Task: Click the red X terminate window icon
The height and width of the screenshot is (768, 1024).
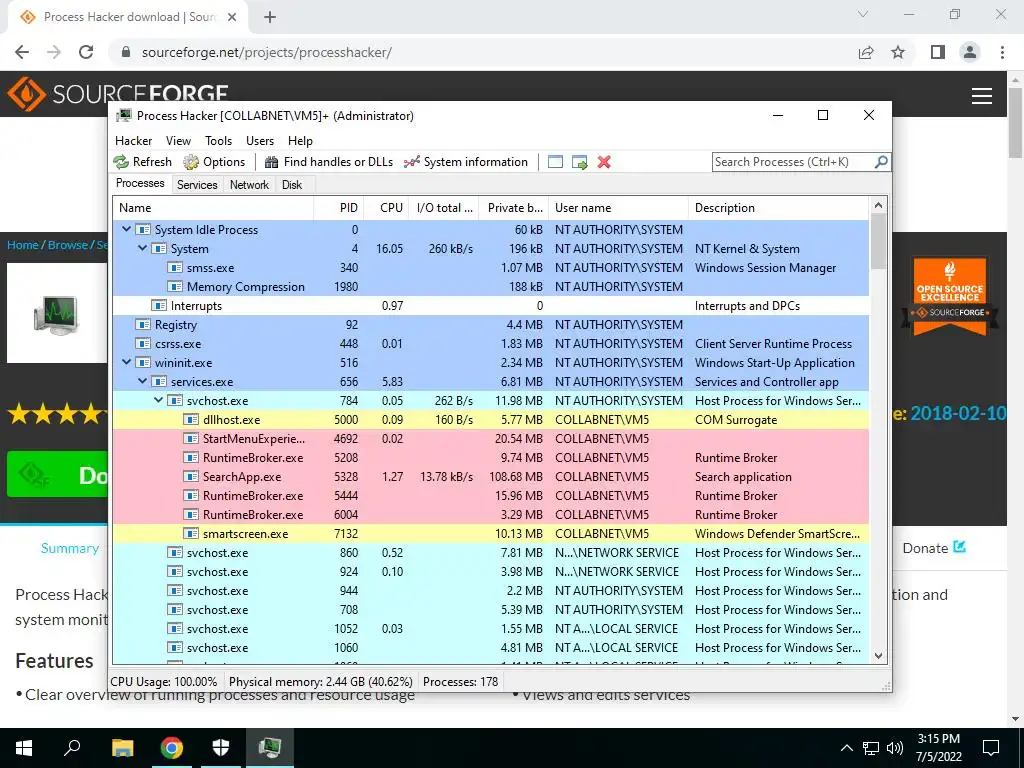Action: coord(604,162)
